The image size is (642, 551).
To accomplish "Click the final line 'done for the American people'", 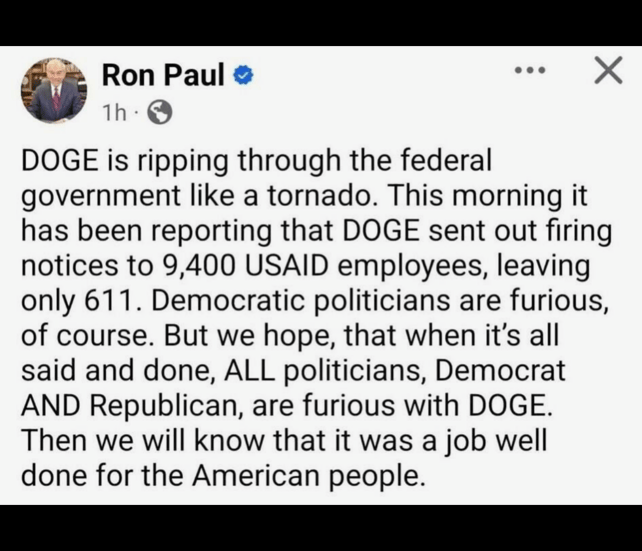I will pyautogui.click(x=224, y=476).
